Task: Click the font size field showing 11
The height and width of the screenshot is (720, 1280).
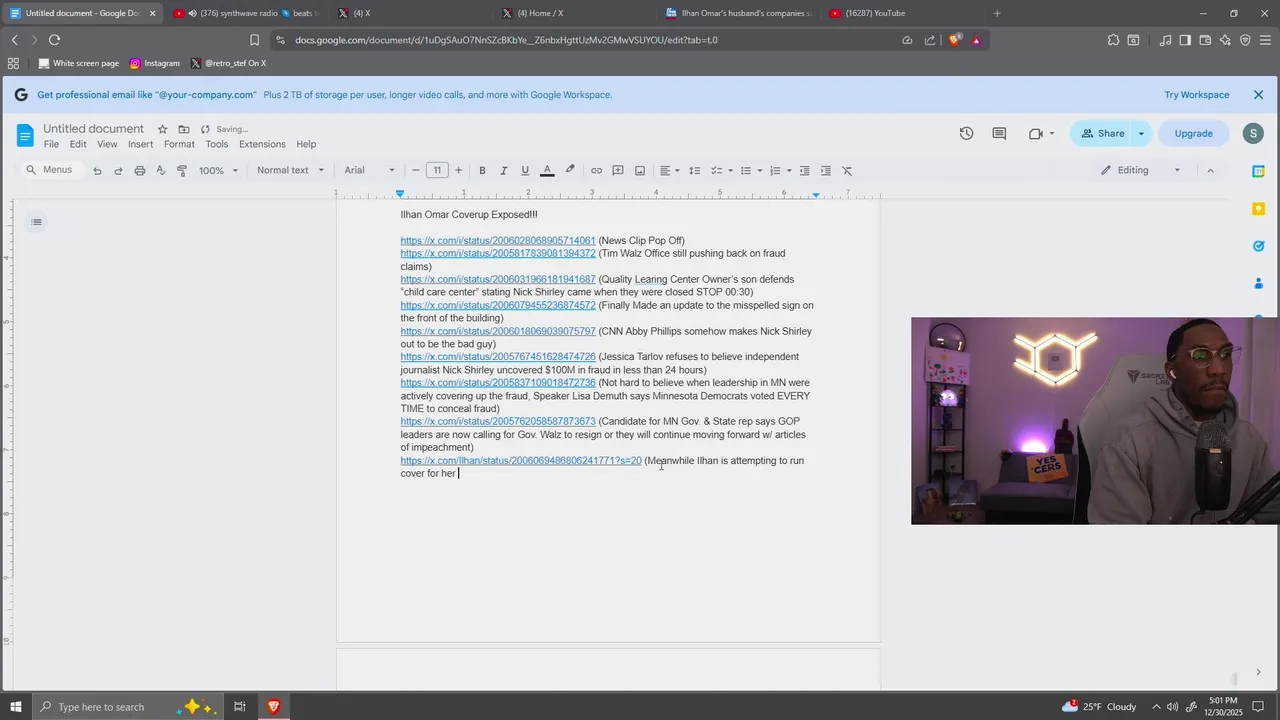Action: pos(437,171)
